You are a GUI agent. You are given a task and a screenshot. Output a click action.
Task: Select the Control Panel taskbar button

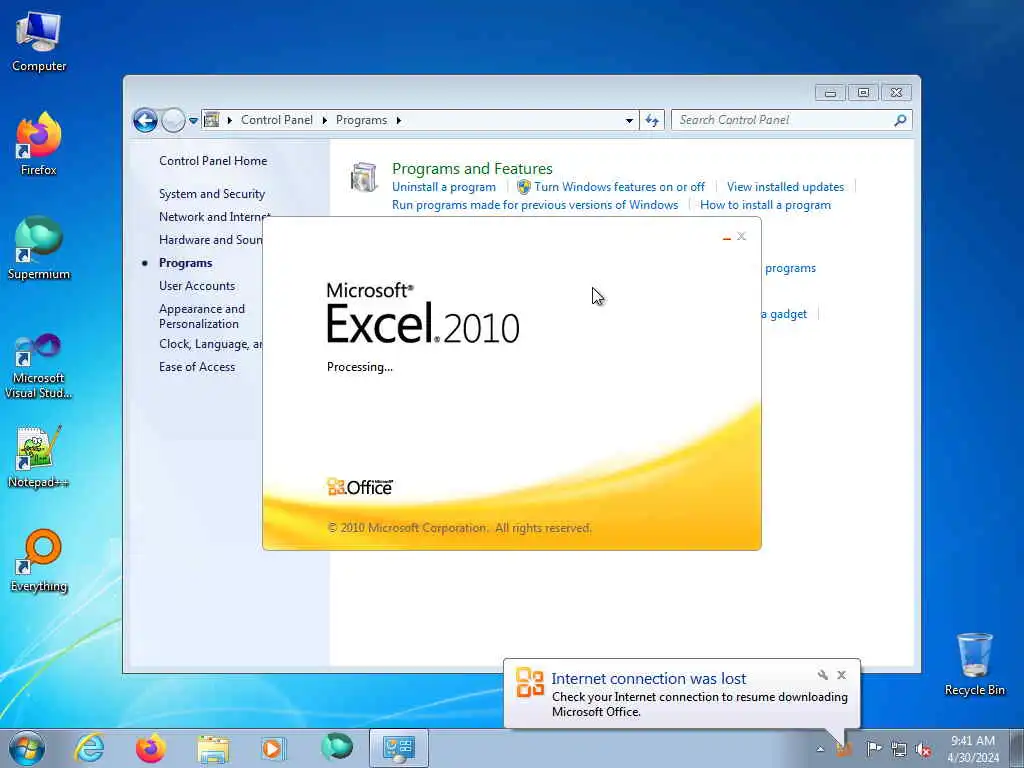tap(399, 748)
